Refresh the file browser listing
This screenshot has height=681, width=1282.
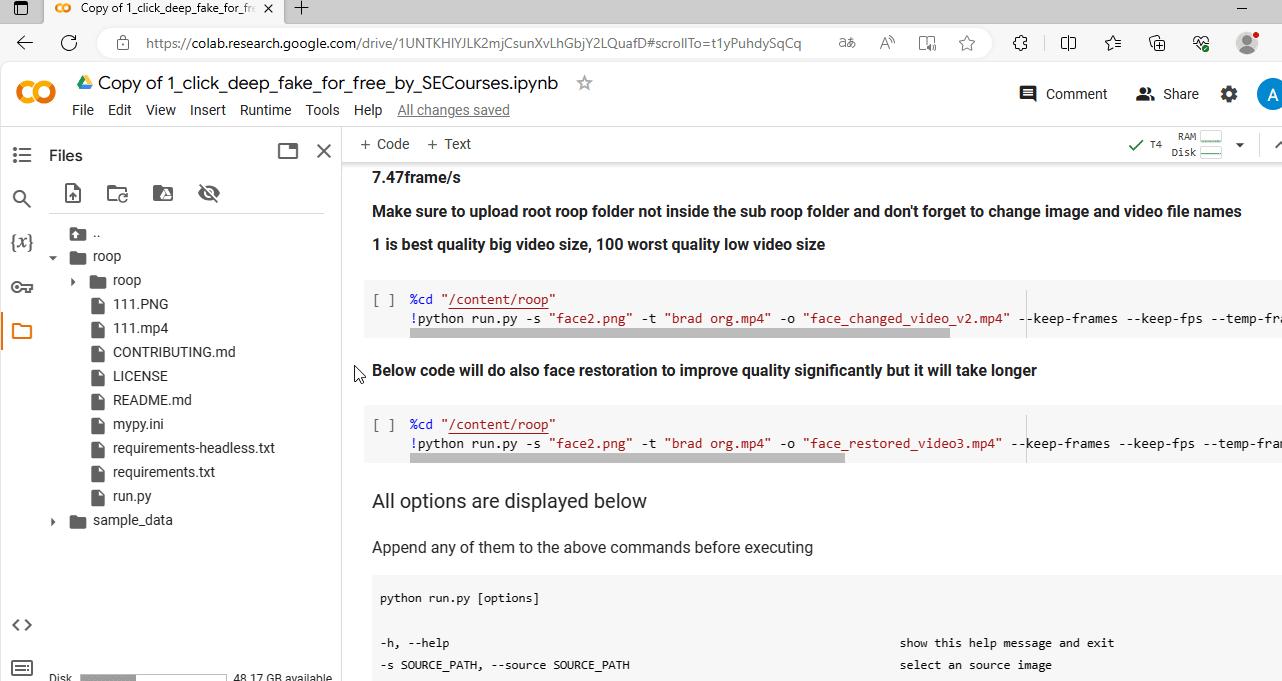[117, 194]
